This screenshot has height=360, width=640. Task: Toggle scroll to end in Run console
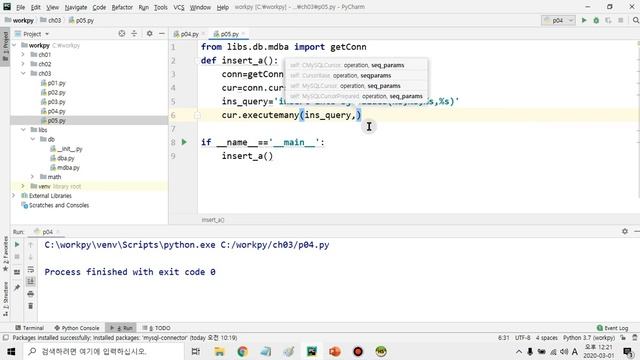tap(31, 281)
